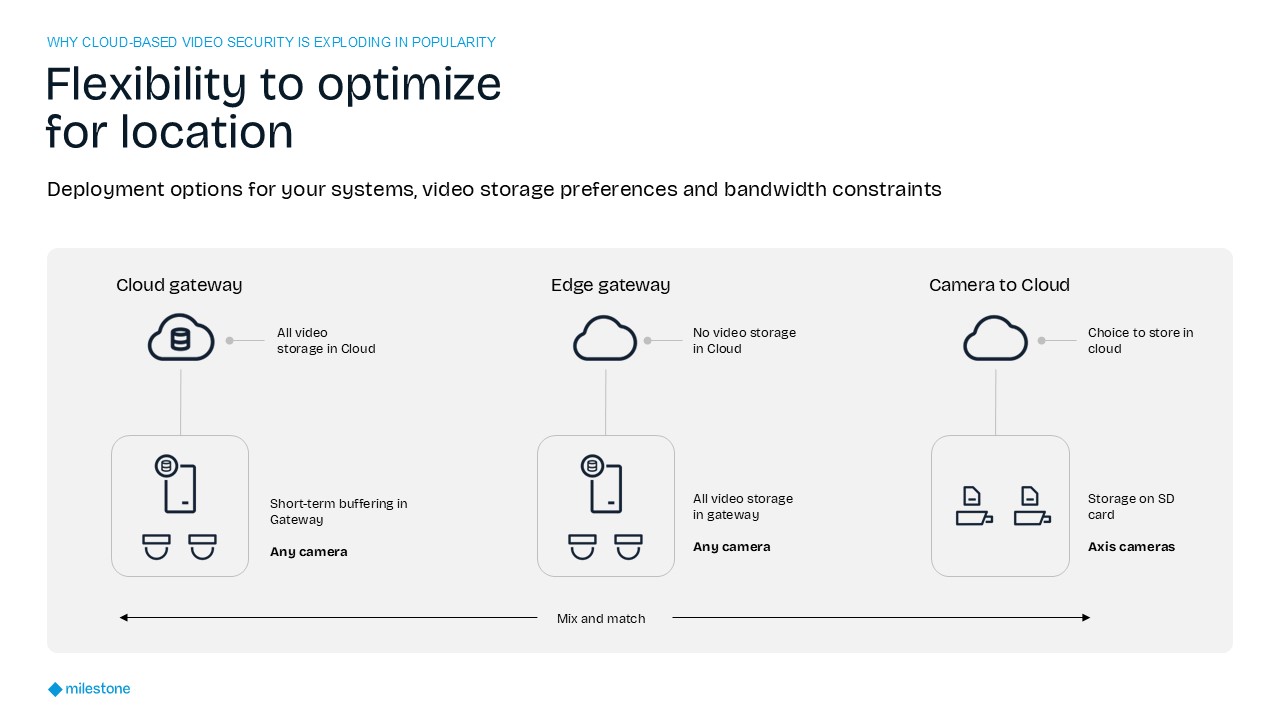Viewport: 1280px width, 720px height.
Task: Click the right arrowhead of Mix and match
Action: point(1085,618)
